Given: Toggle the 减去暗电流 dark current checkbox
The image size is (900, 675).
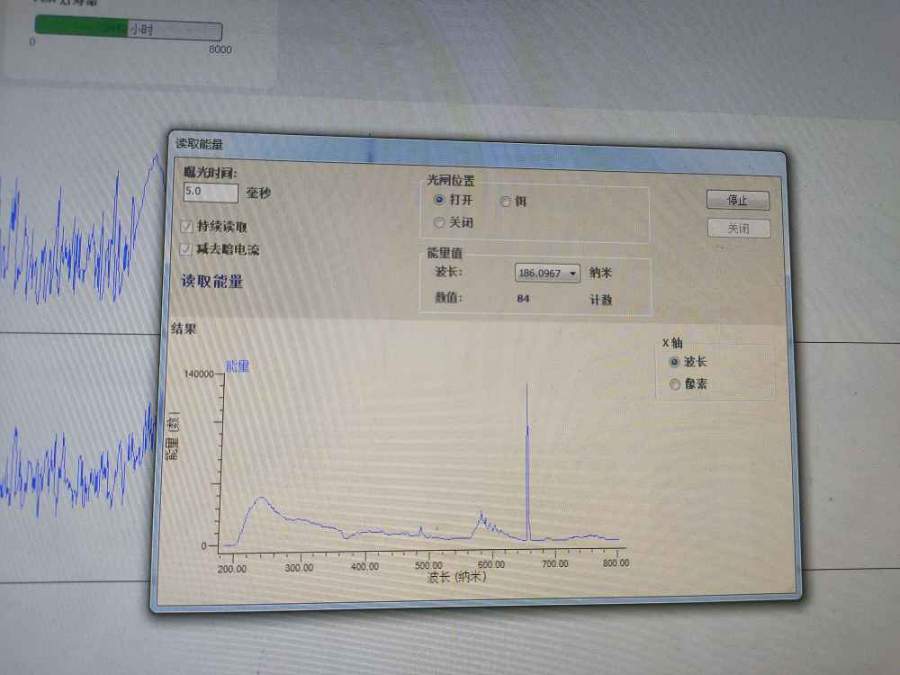Looking at the screenshot, I should (x=185, y=249).
